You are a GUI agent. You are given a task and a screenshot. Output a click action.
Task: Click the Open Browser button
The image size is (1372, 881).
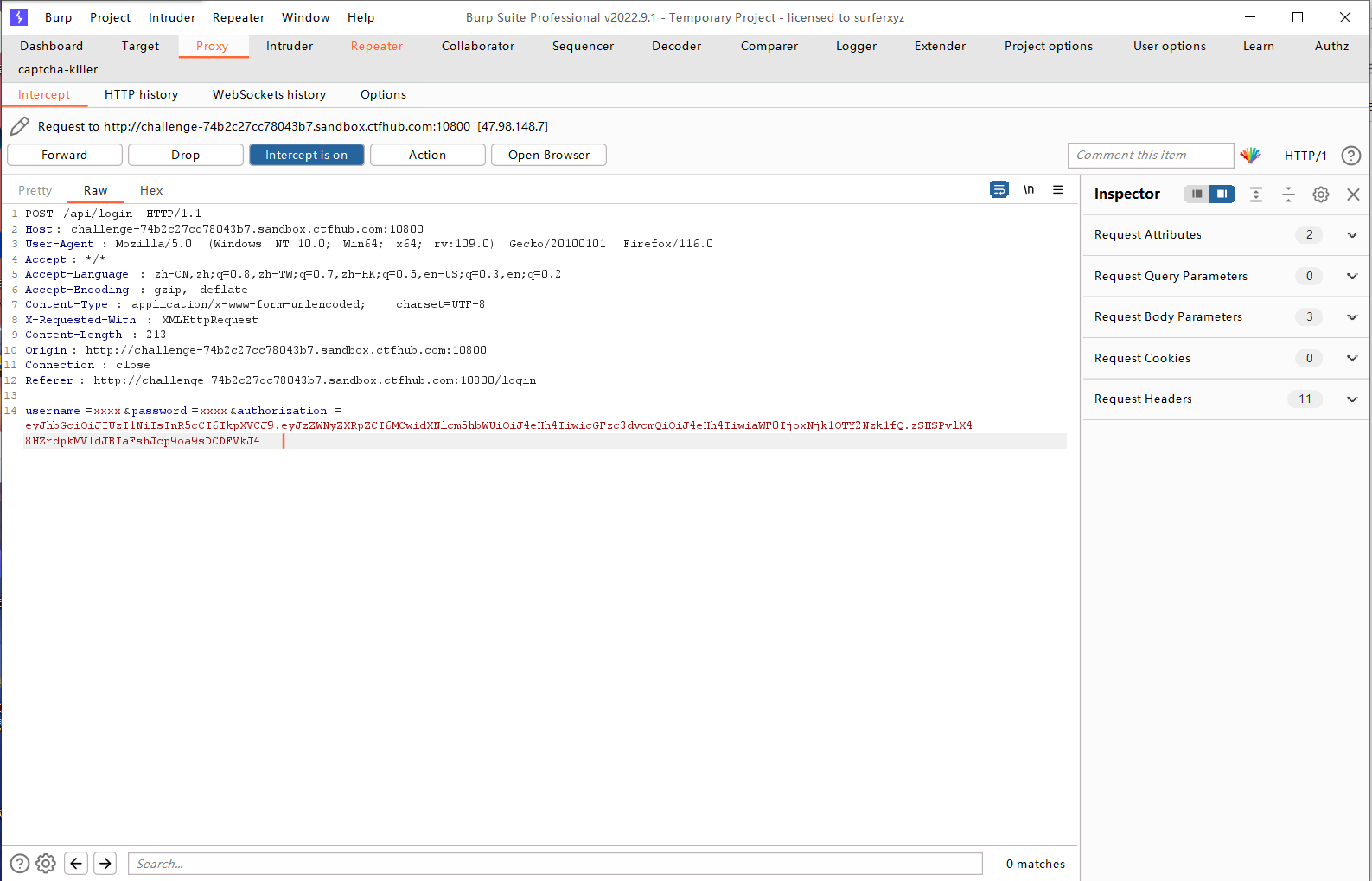549,155
